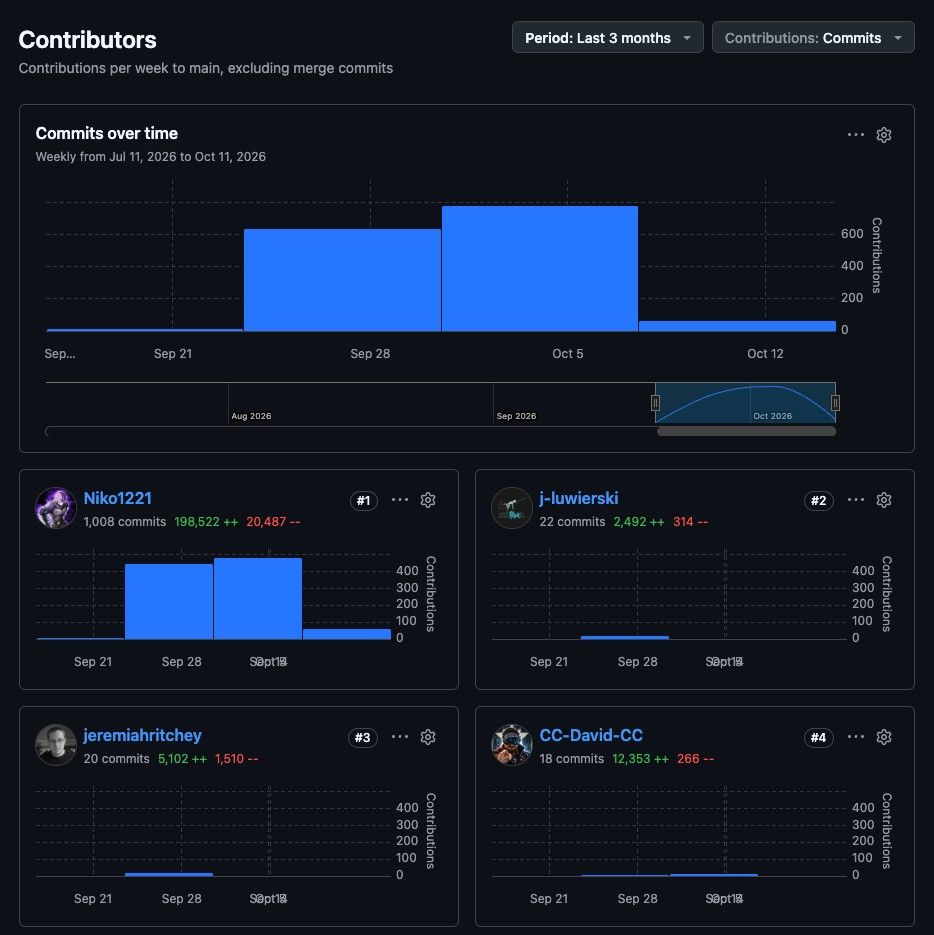This screenshot has height=935, width=934.
Task: Click the "1,008 commits" text
Action: (125, 522)
